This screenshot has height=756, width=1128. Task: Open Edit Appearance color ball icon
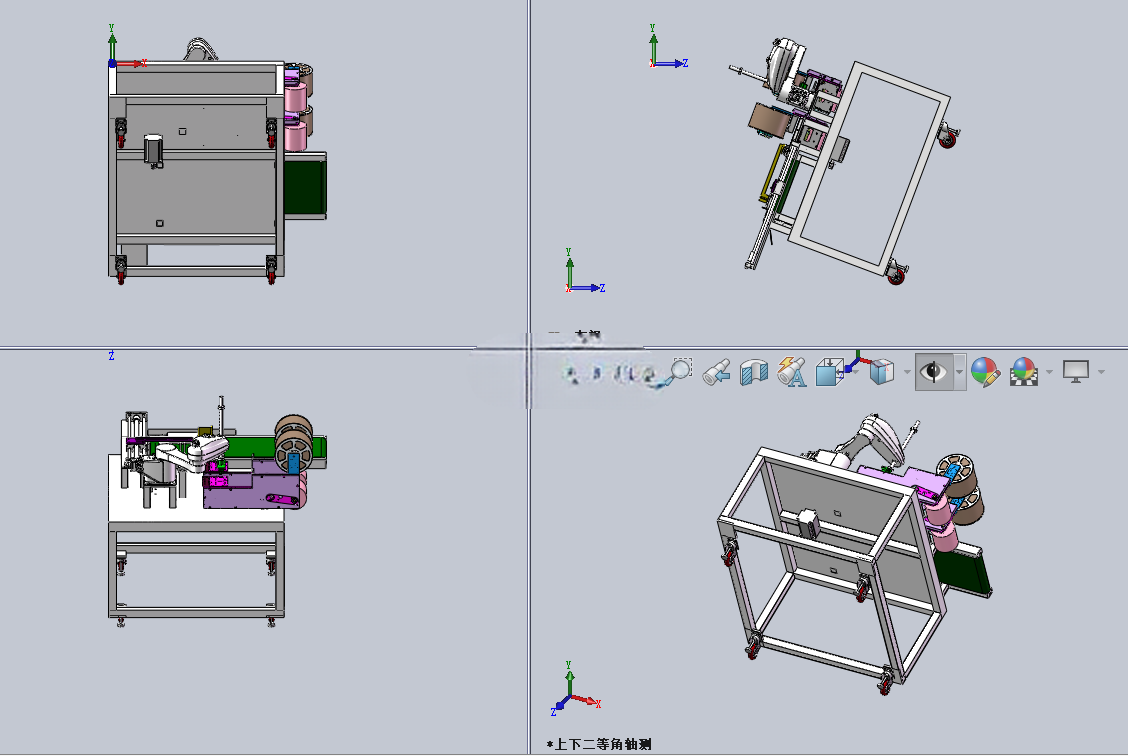tap(985, 372)
